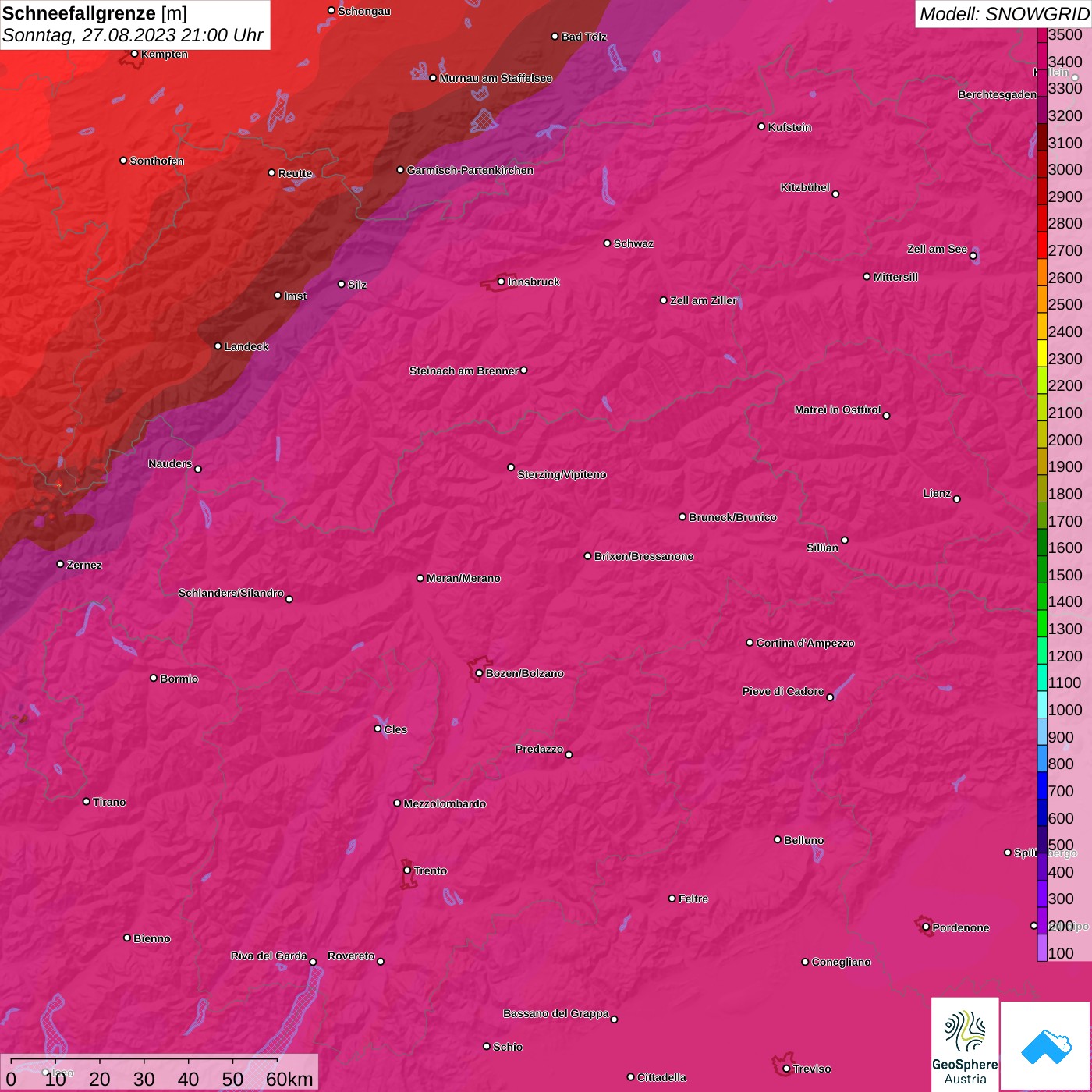Click the yellow swatch in the legend
Viewport: 1092px width, 1092px height.
(1042, 353)
